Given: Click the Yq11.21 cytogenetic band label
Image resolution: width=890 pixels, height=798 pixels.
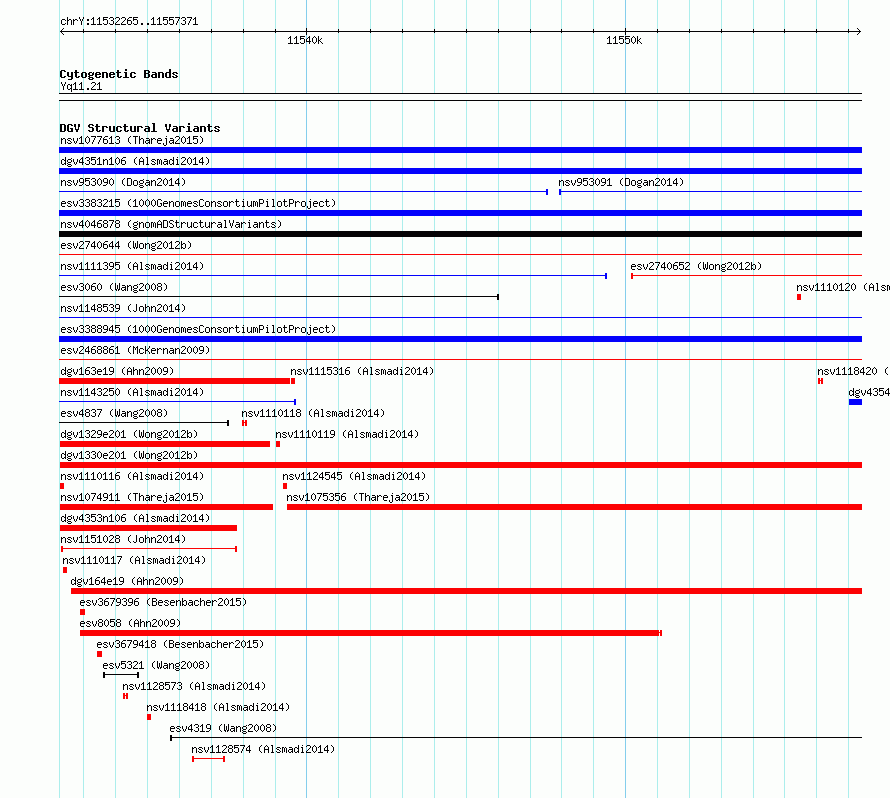Looking at the screenshot, I should coord(81,86).
